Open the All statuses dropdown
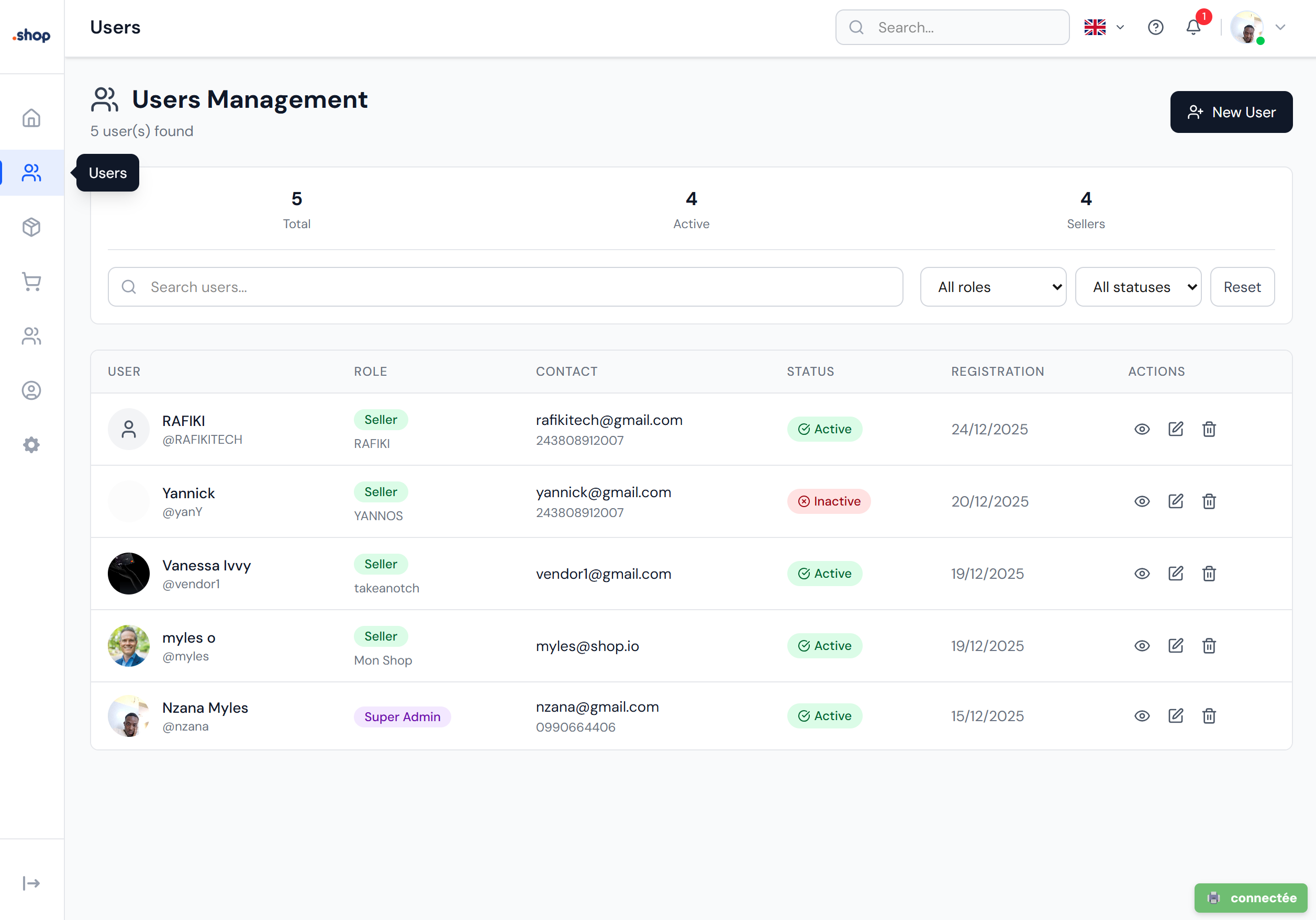 click(1137, 287)
